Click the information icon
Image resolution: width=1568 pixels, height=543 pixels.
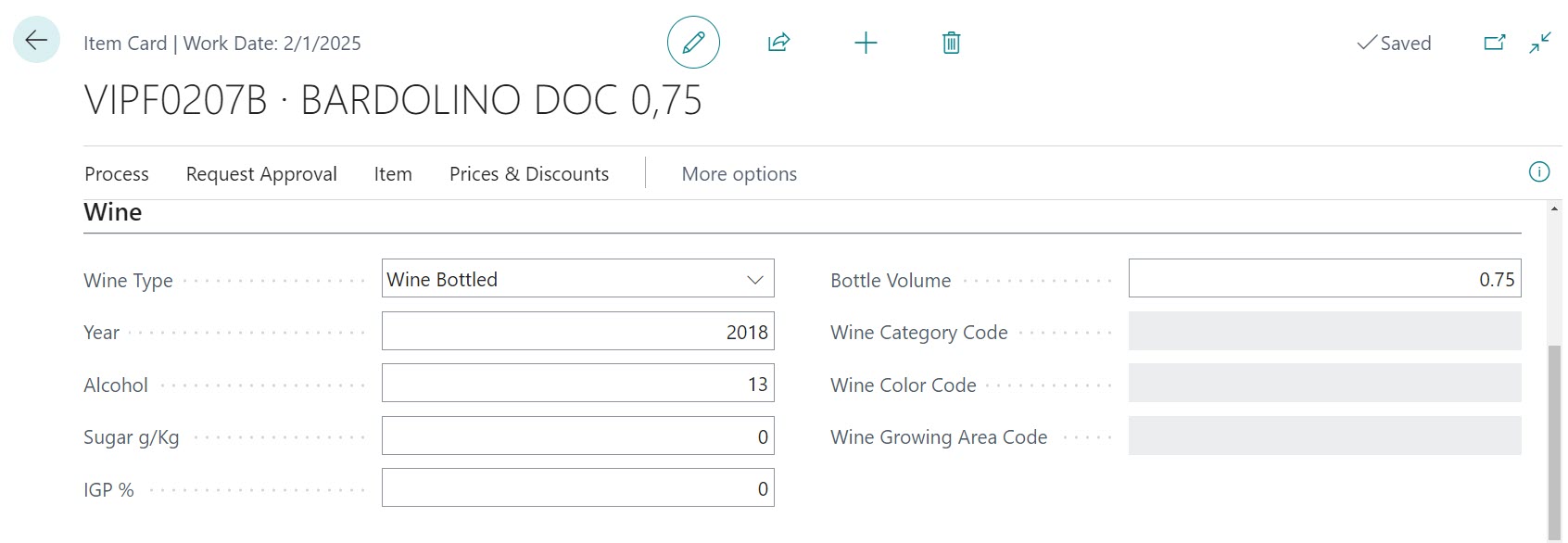point(1538,172)
